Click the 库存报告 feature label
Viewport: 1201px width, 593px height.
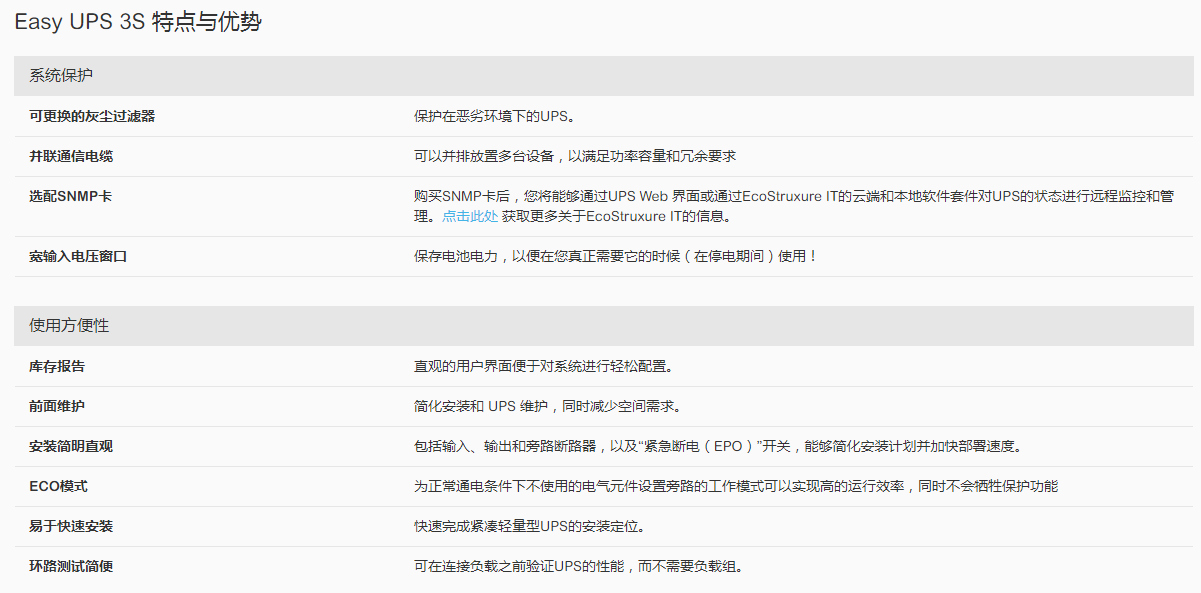(57, 366)
